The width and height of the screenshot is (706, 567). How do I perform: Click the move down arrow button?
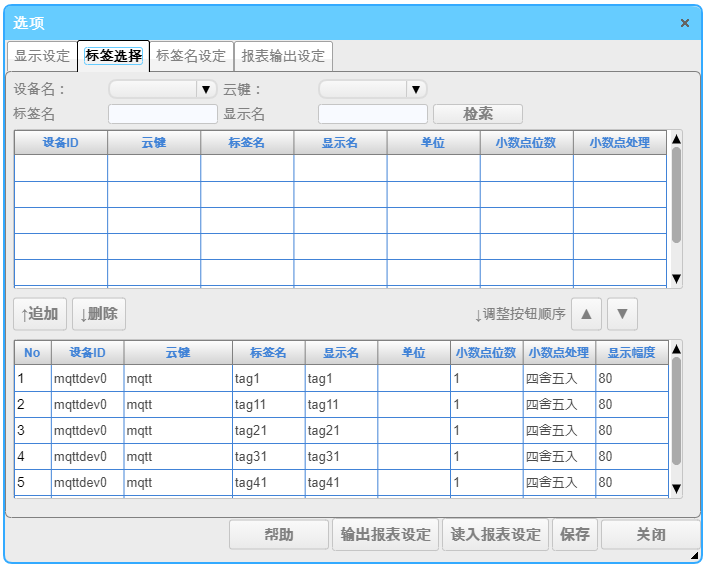(622, 314)
